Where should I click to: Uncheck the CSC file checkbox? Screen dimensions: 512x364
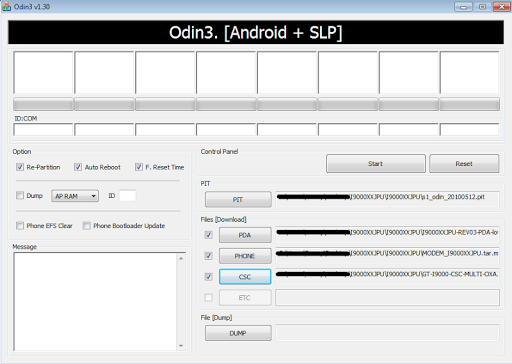tap(209, 276)
